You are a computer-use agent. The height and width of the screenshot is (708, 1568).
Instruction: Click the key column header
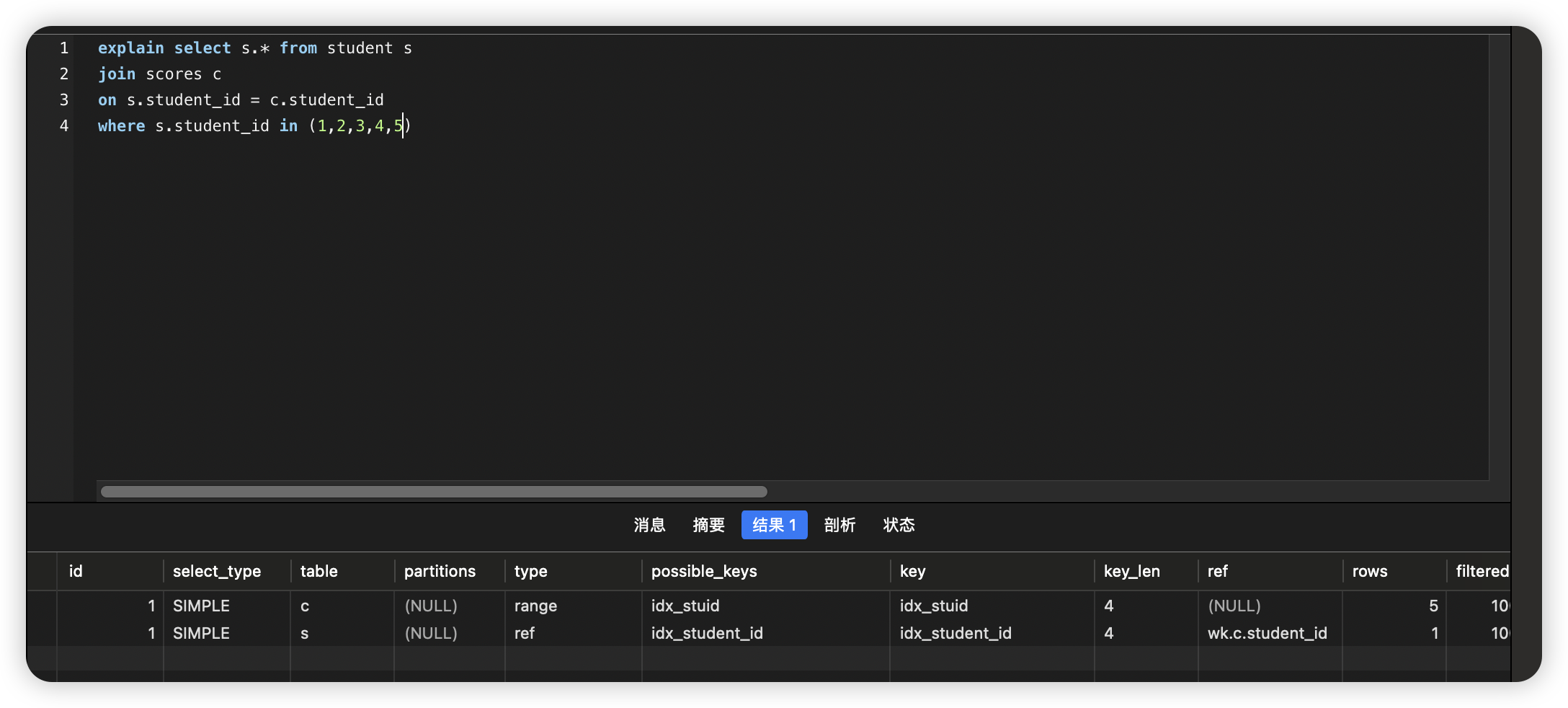point(992,571)
